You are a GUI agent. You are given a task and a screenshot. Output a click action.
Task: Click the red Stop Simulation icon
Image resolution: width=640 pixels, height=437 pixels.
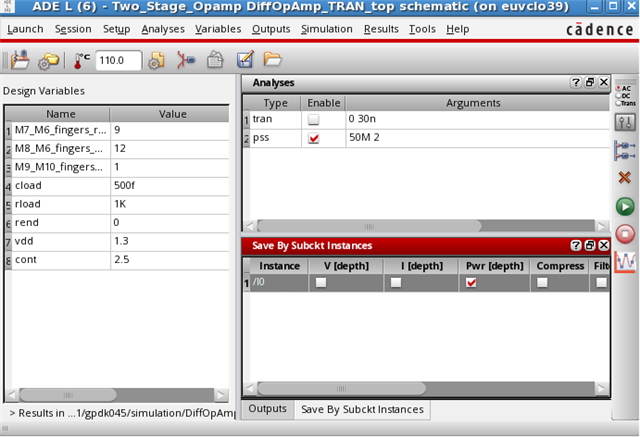(x=625, y=234)
